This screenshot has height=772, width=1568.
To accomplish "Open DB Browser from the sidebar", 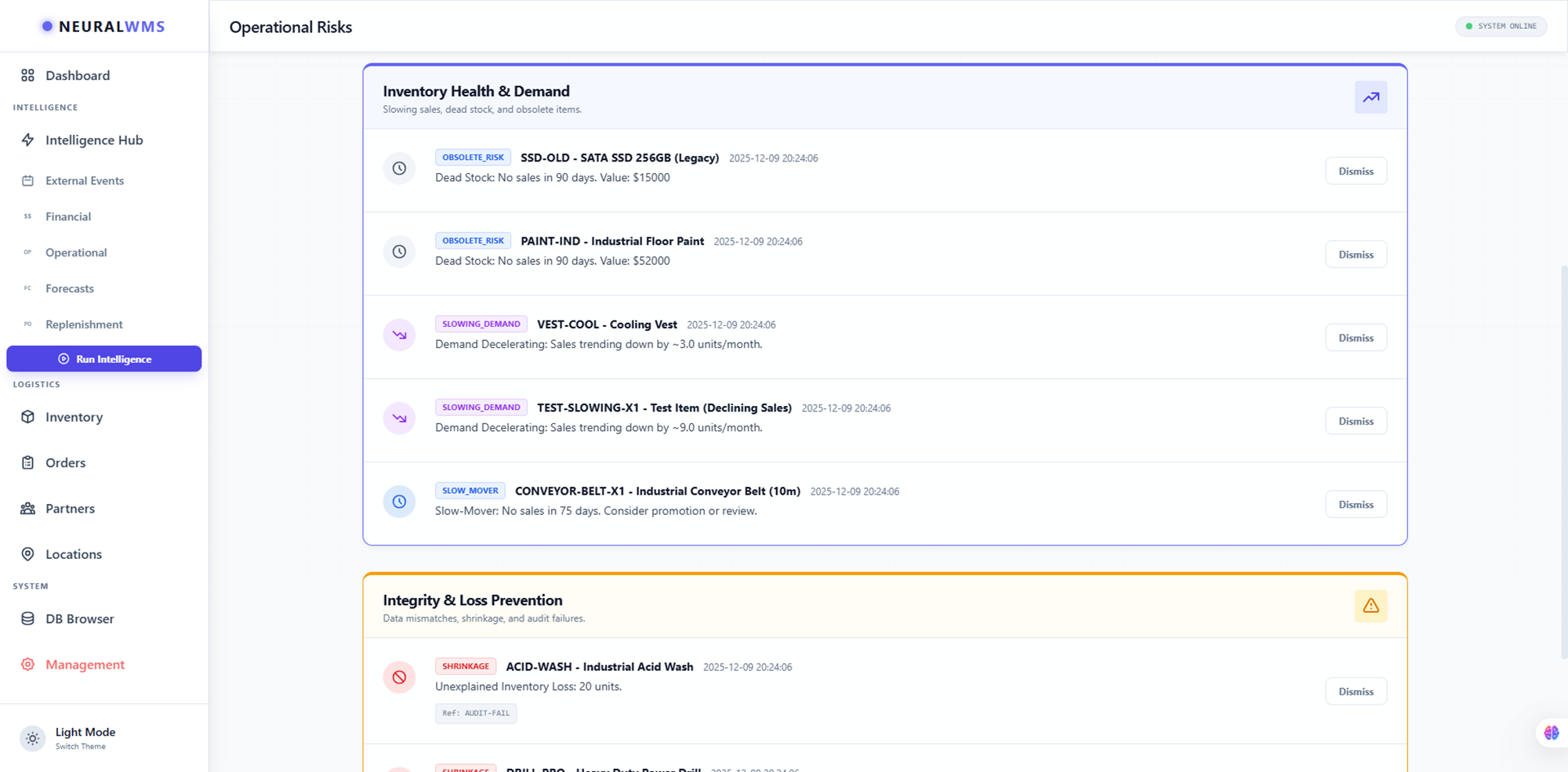I will tap(79, 619).
